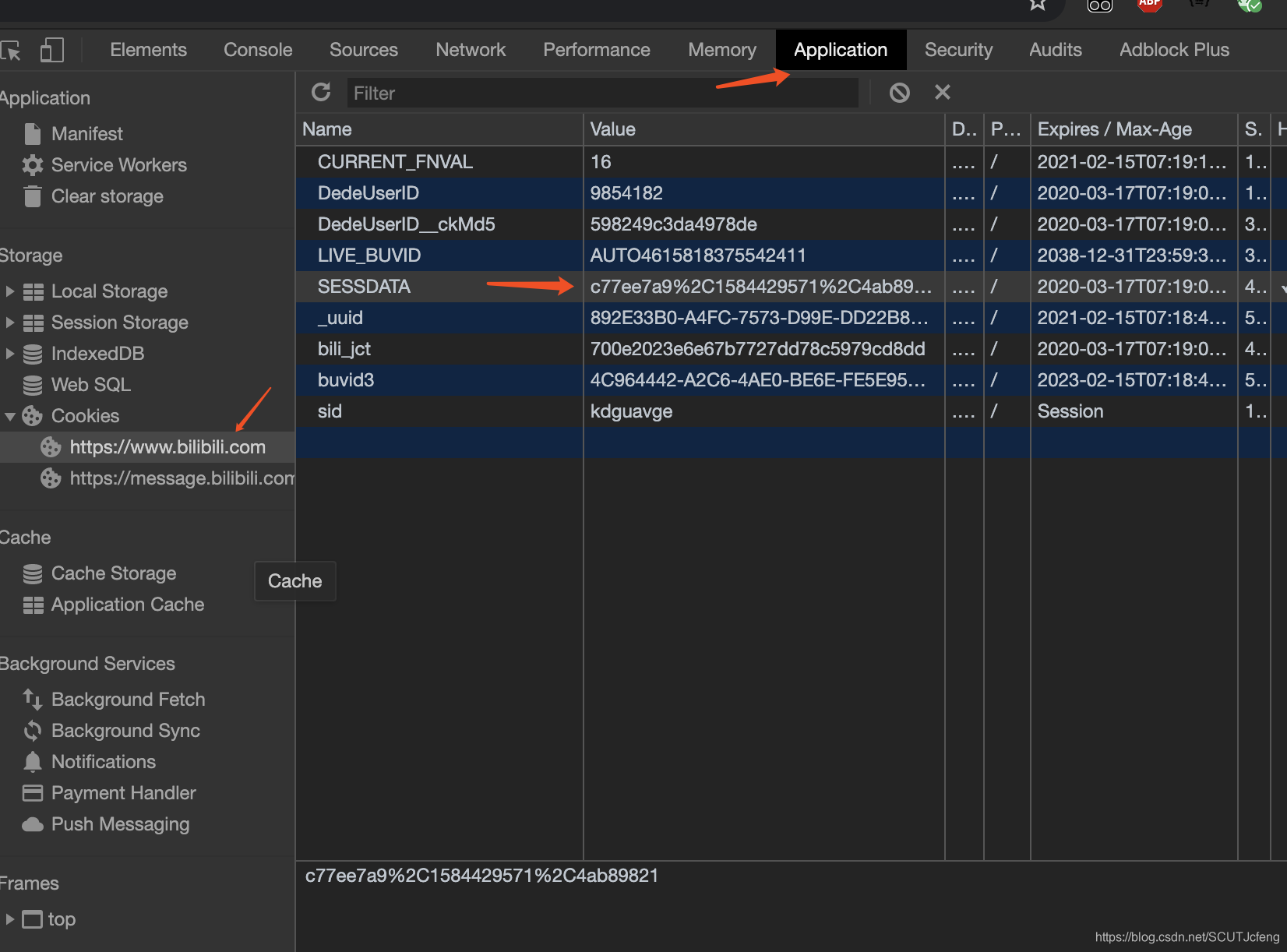Clear all cookies with the block icon
The height and width of the screenshot is (952, 1287).
pos(900,93)
